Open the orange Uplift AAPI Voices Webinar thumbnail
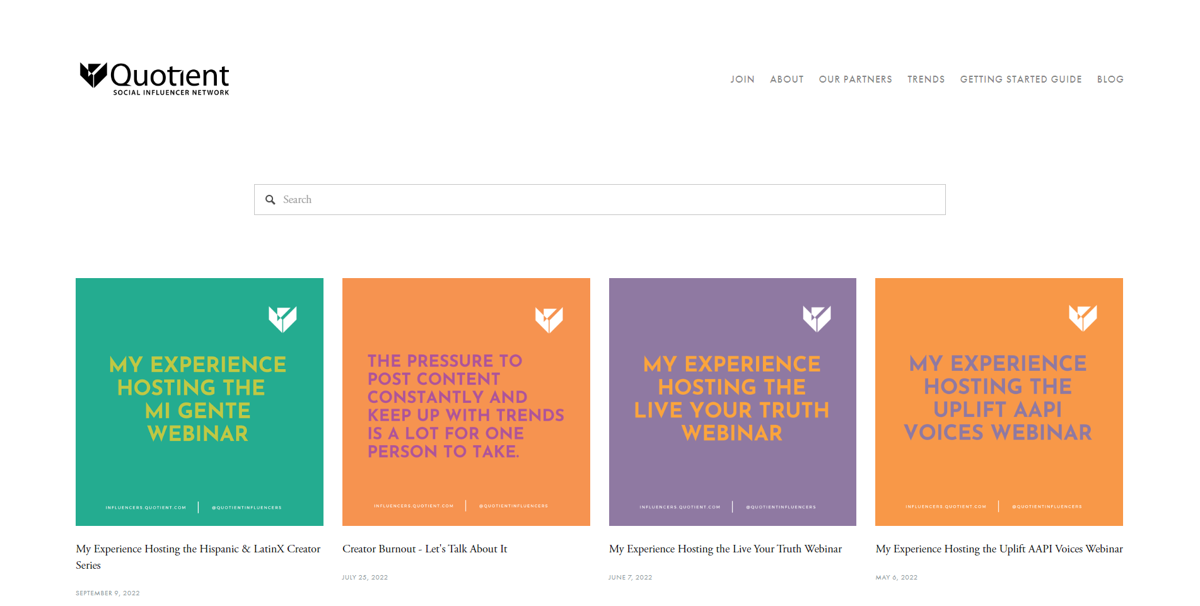Viewport: 1200px width, 606px height. click(x=999, y=402)
